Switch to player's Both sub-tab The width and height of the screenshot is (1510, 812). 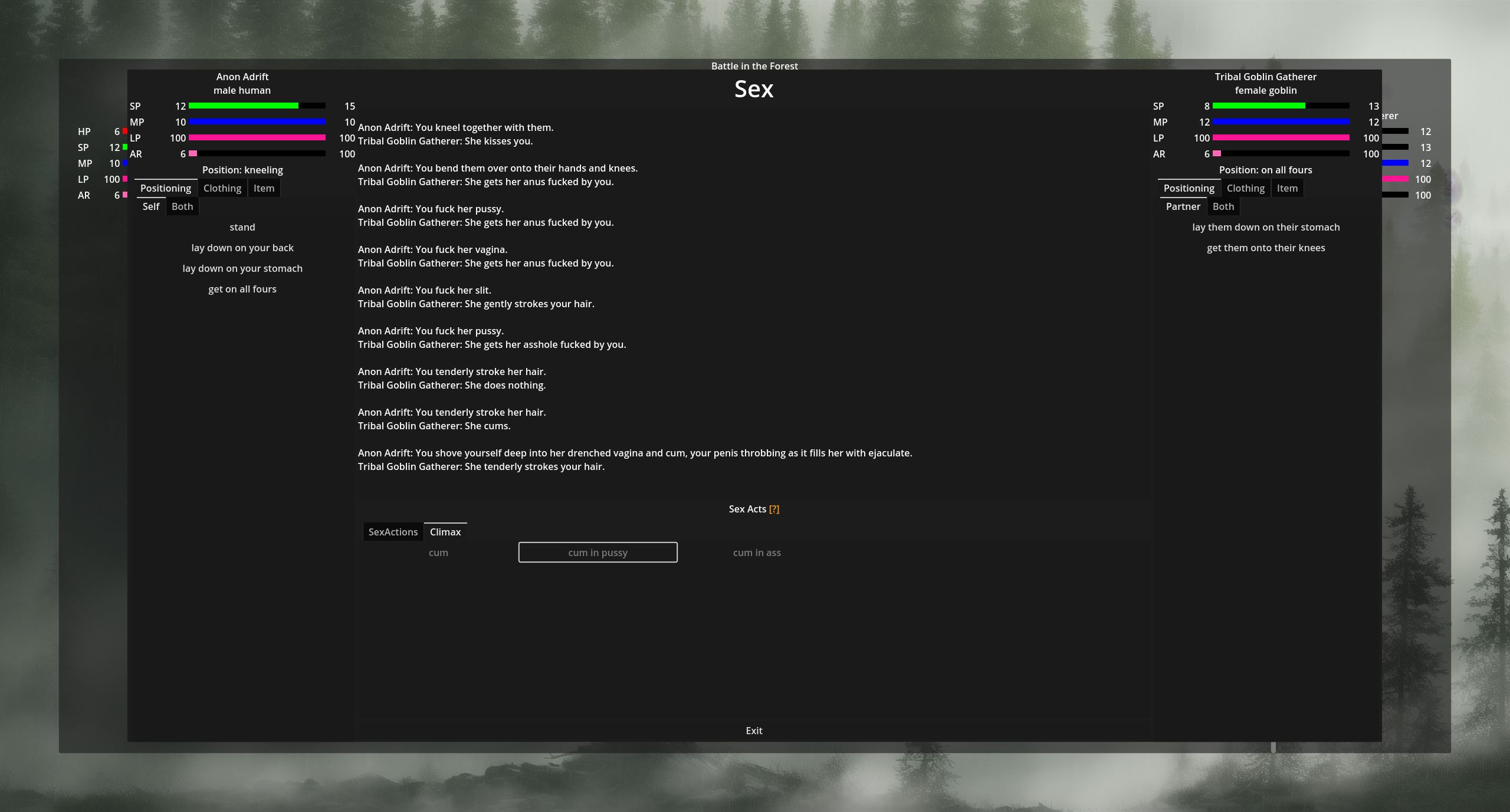(182, 206)
